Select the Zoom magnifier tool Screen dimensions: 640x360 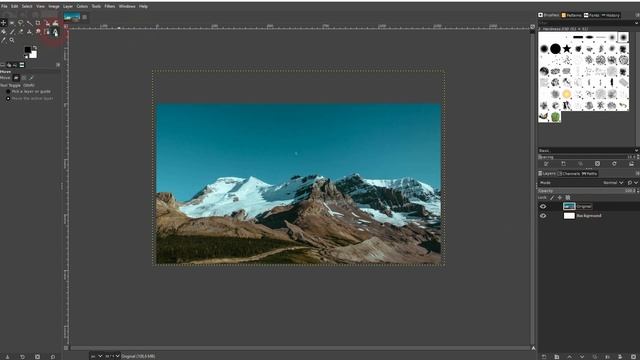(x=12, y=40)
